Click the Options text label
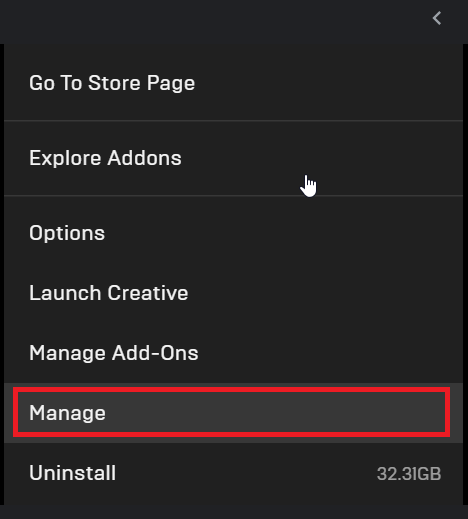This screenshot has width=468, height=519. [67, 233]
